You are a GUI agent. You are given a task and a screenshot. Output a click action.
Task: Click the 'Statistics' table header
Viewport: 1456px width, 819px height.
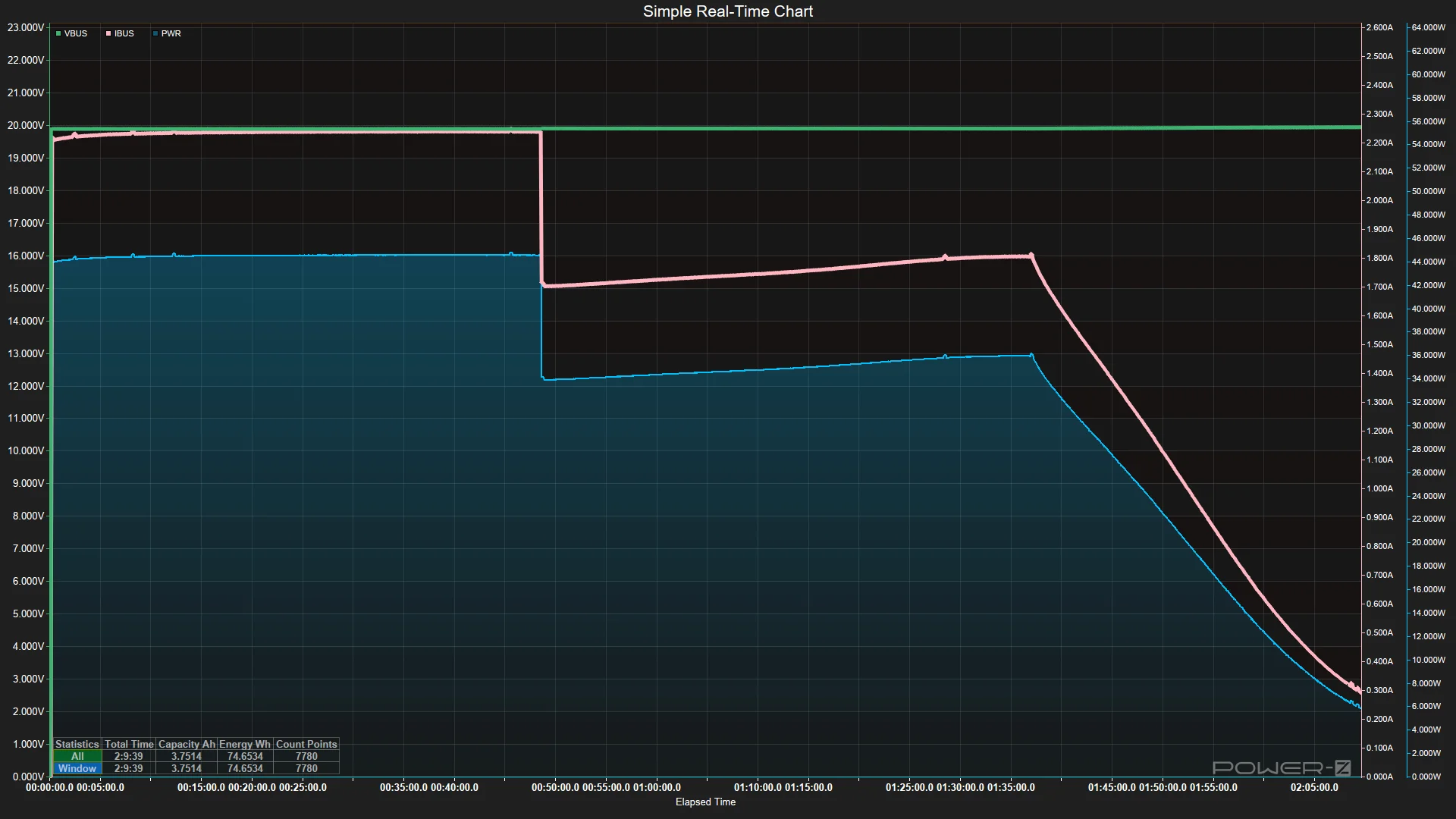[77, 744]
